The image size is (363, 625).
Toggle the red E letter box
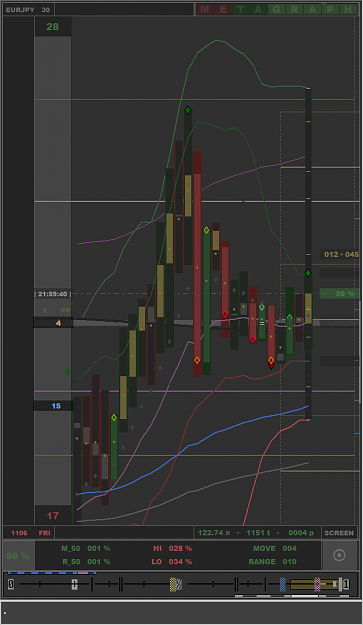pos(223,9)
